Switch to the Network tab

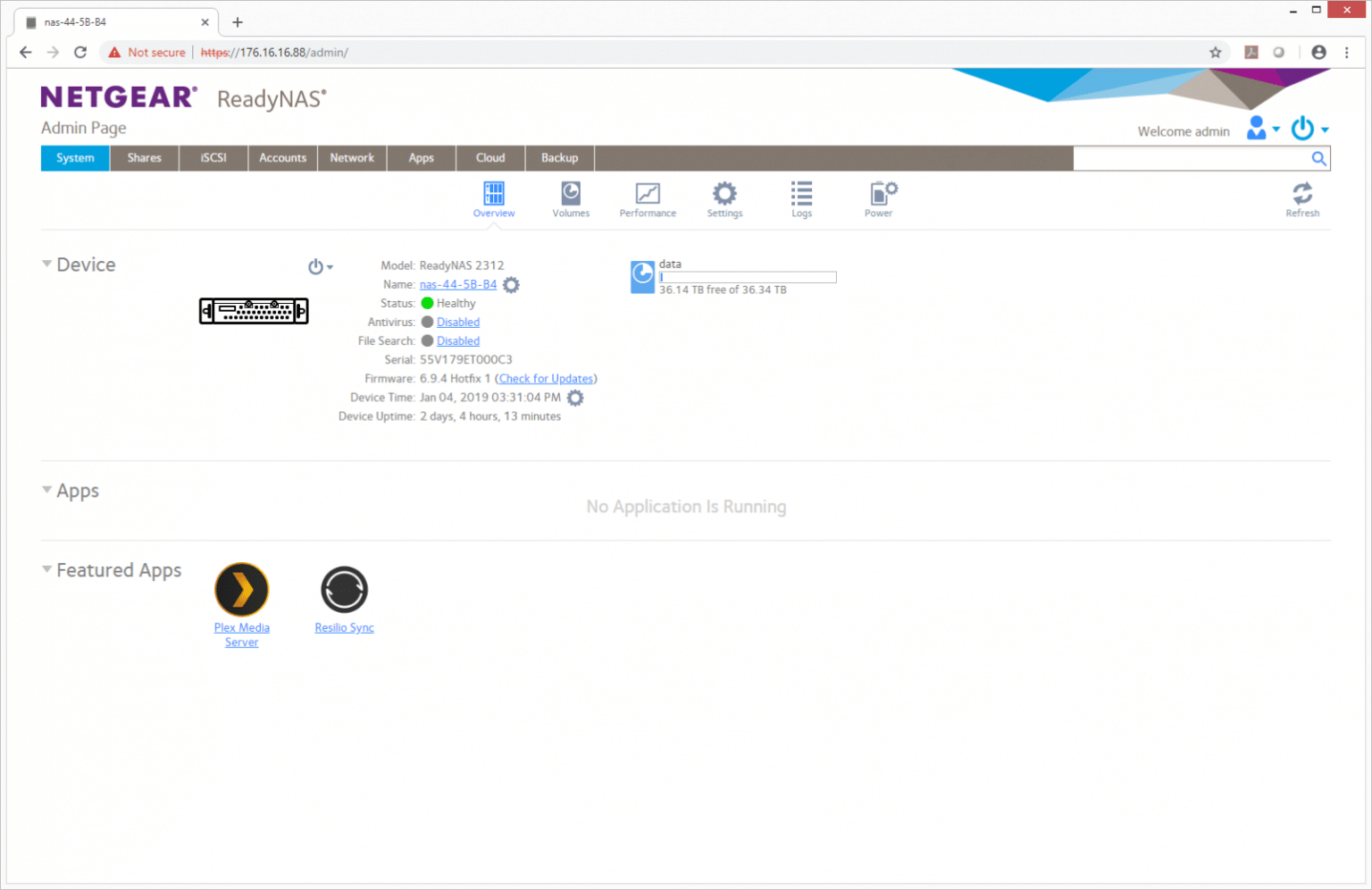[352, 158]
